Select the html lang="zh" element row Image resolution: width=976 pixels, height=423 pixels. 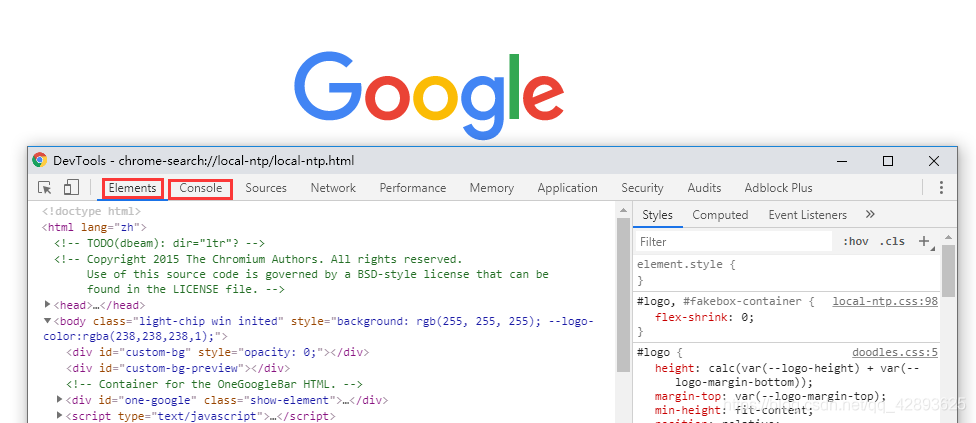coord(94,227)
